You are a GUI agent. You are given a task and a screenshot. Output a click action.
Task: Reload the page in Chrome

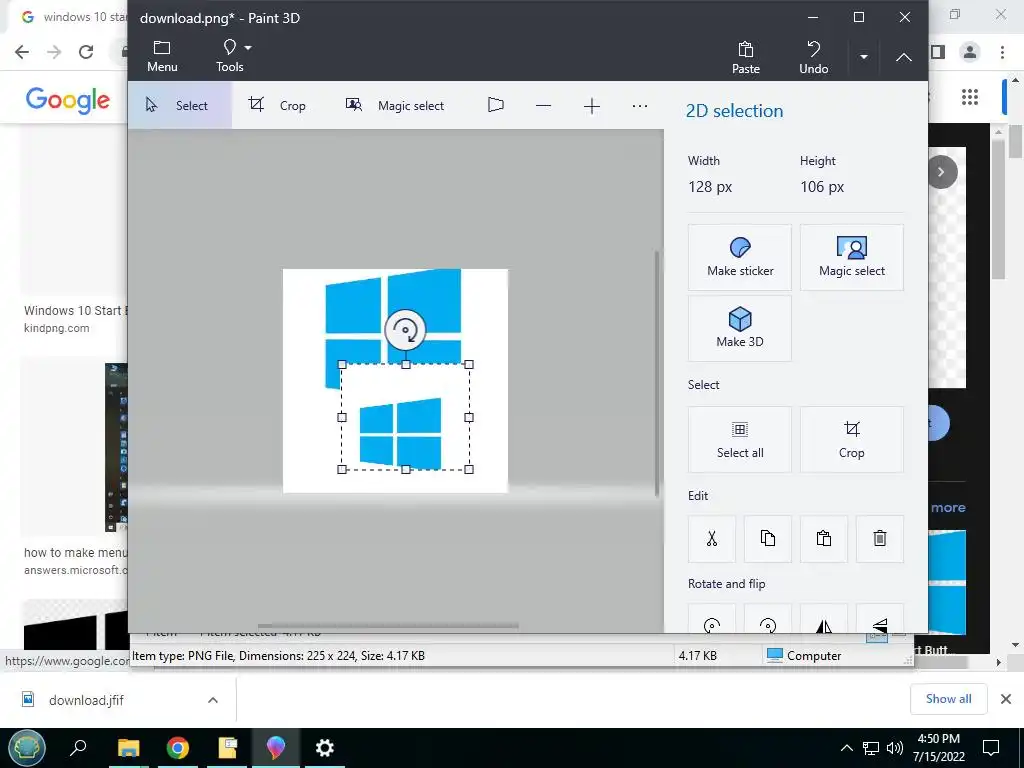(x=86, y=52)
